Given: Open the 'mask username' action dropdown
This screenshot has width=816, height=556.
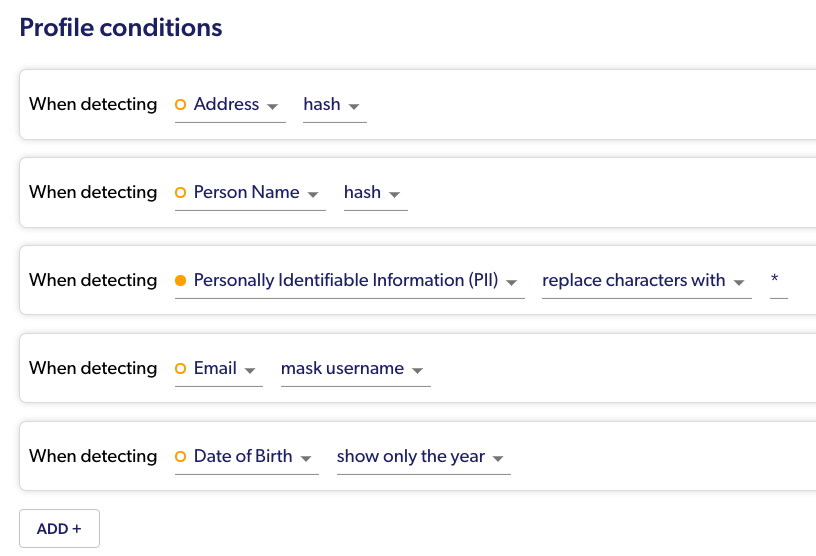Looking at the screenshot, I should click(354, 369).
